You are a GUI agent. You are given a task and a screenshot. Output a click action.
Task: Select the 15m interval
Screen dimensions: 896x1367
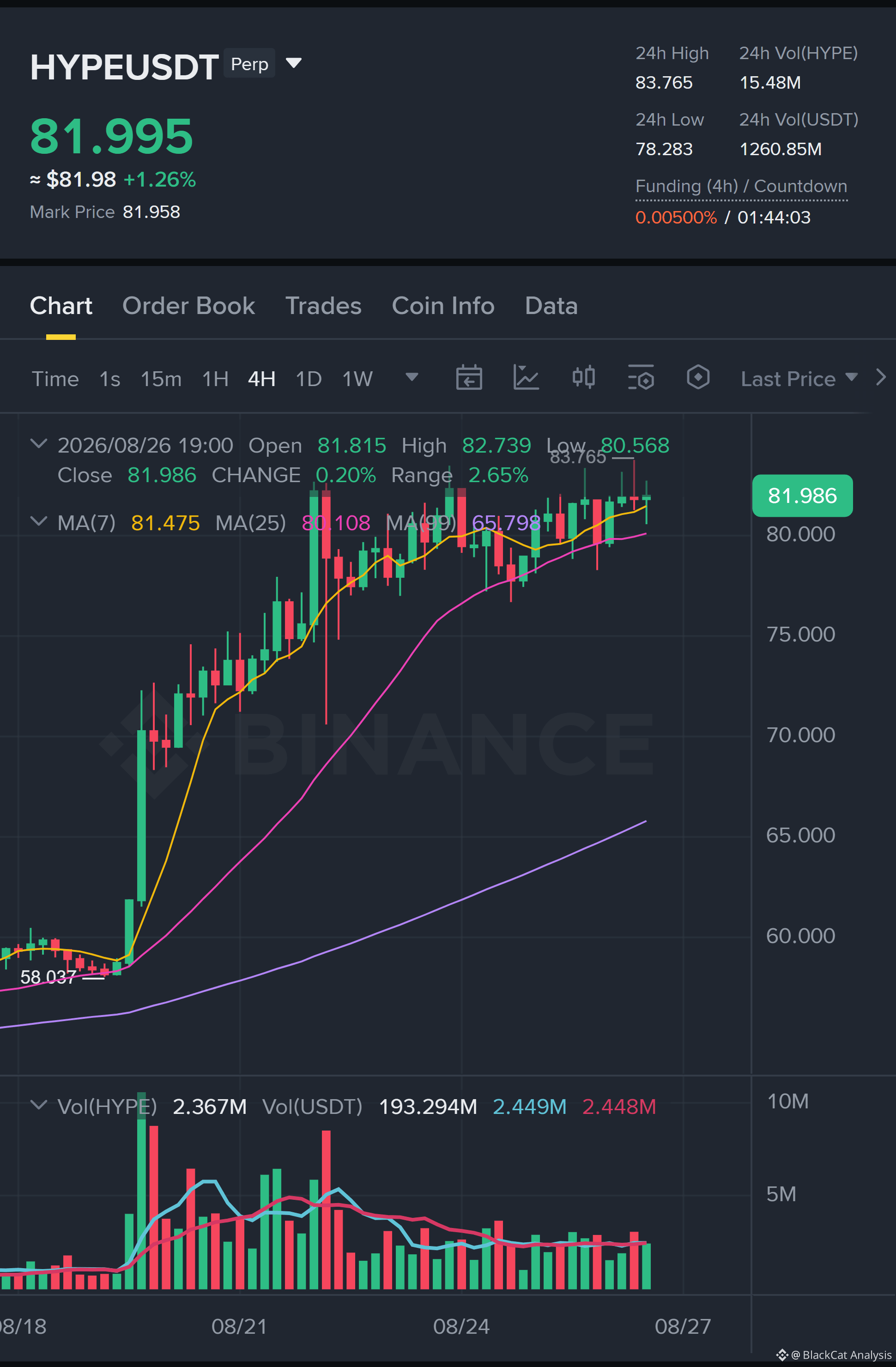161,379
